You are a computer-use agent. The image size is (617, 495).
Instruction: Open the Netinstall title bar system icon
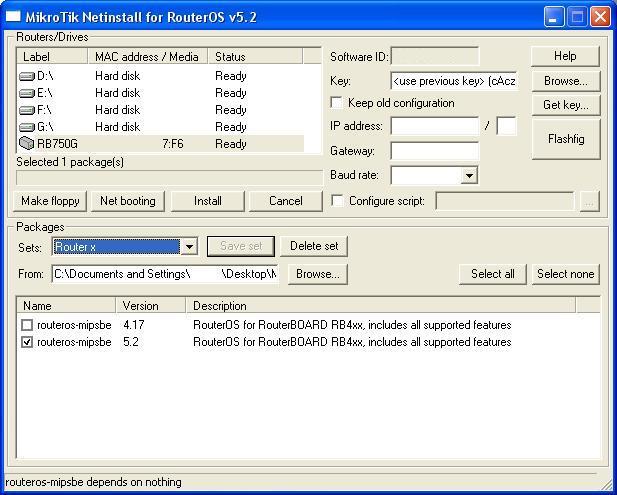pyautogui.click(x=13, y=17)
